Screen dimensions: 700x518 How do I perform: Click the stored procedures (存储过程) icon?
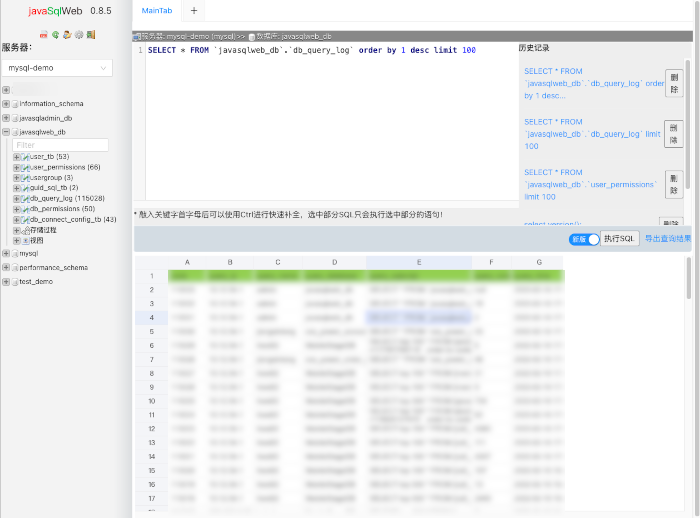[x=26, y=230]
